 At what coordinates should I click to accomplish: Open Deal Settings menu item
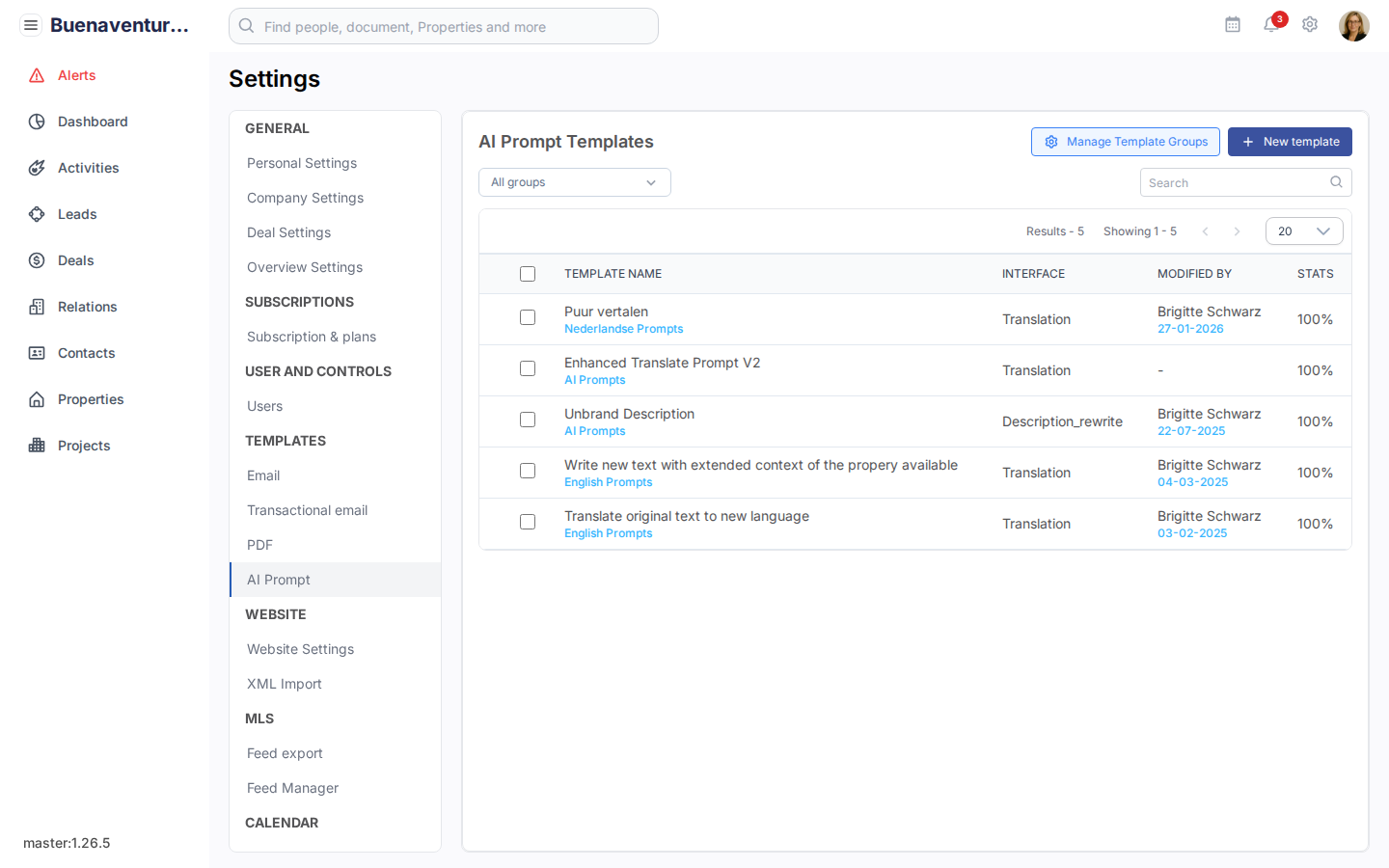point(335,232)
